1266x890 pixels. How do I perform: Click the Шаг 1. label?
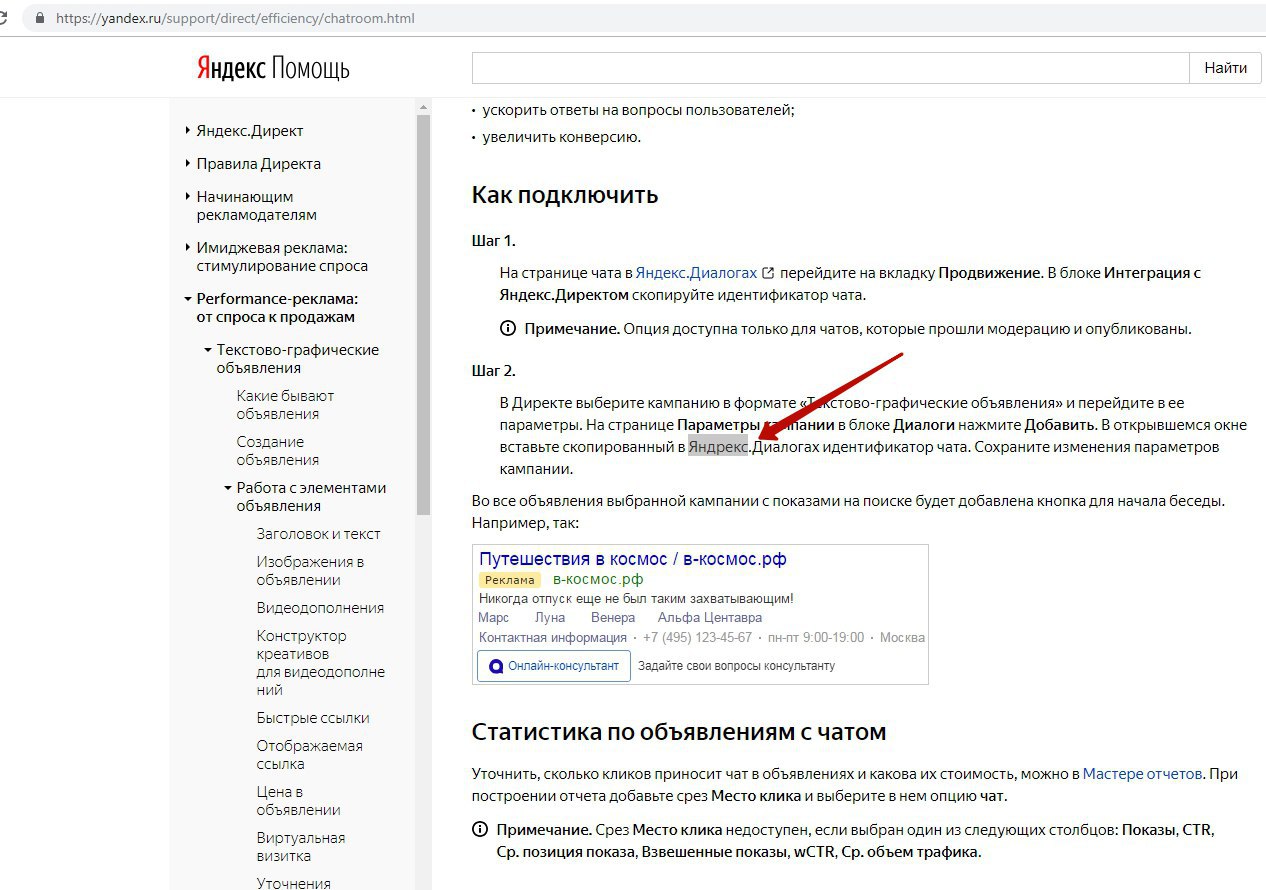coord(494,241)
